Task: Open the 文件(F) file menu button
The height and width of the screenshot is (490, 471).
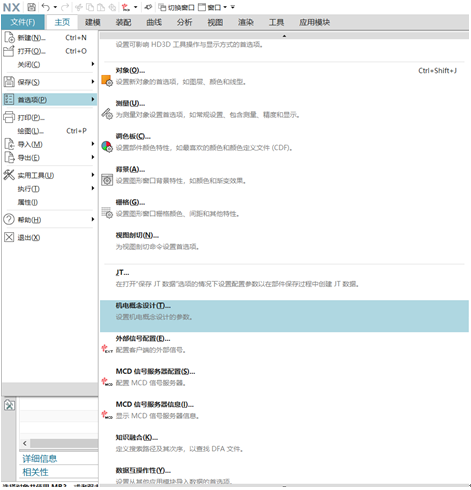Action: (x=23, y=22)
